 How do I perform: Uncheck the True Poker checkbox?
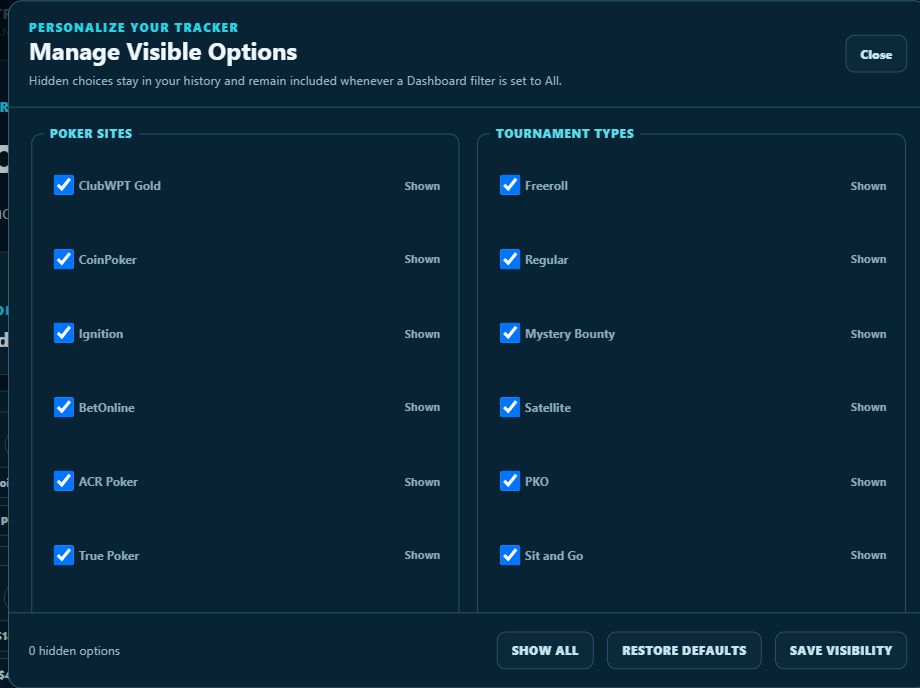(x=63, y=554)
